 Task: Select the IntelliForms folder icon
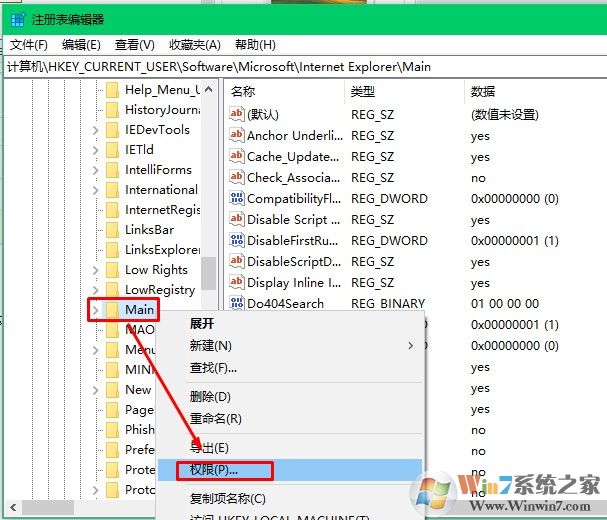point(112,170)
